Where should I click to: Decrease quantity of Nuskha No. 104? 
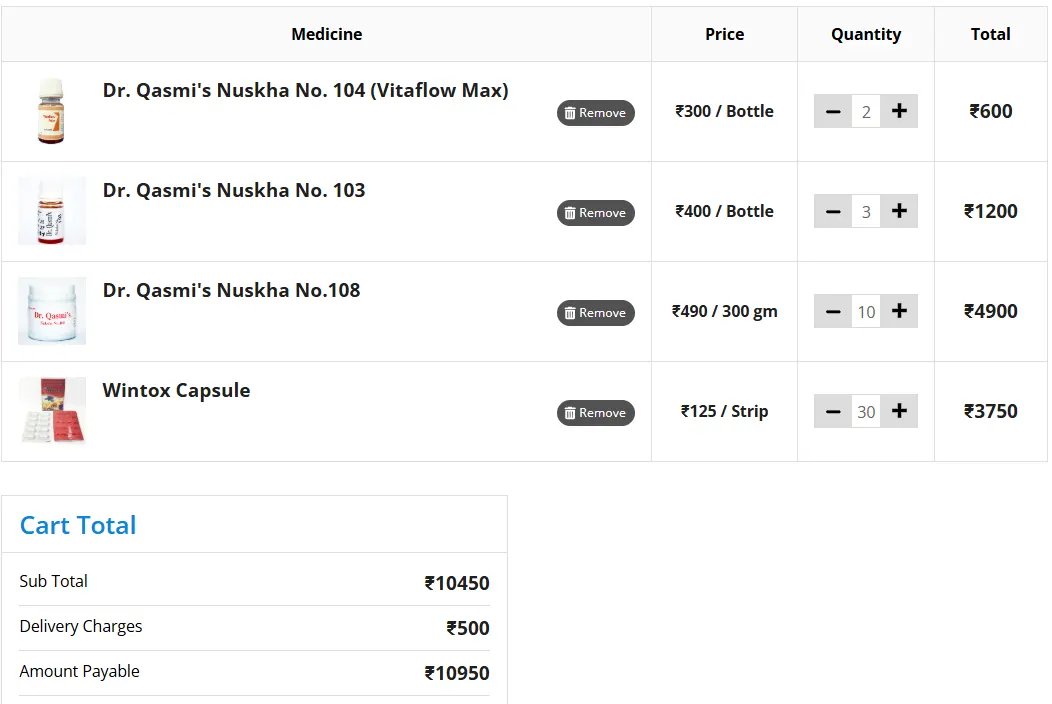pos(833,111)
